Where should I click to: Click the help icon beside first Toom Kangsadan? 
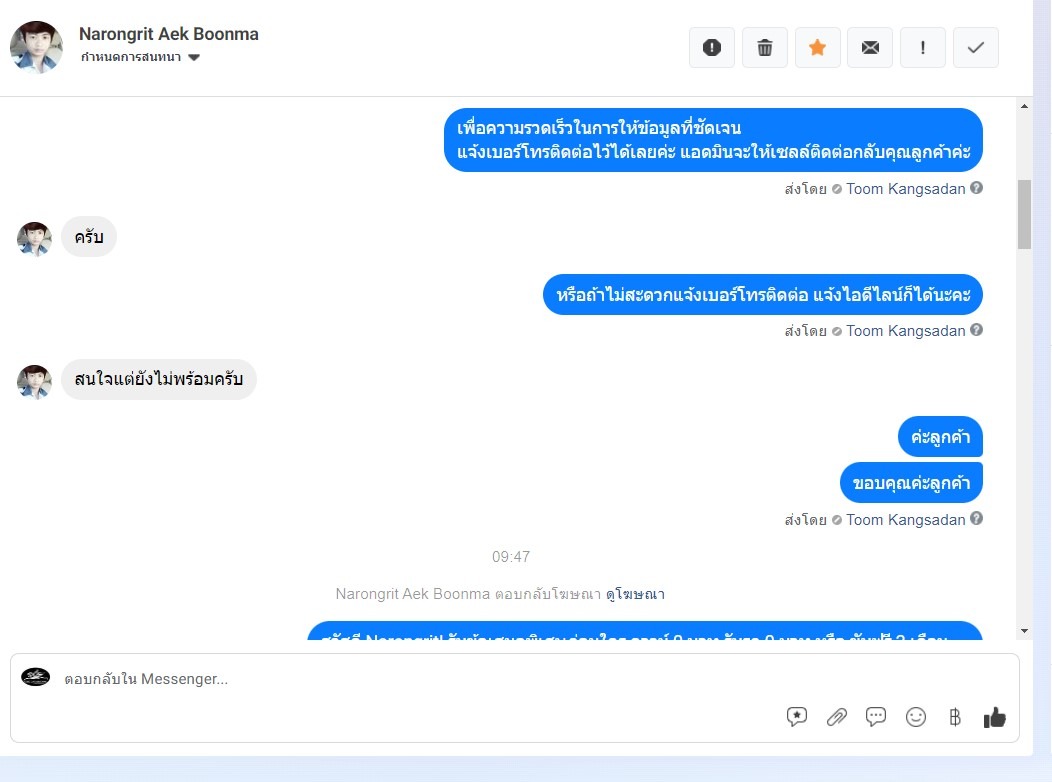point(977,188)
